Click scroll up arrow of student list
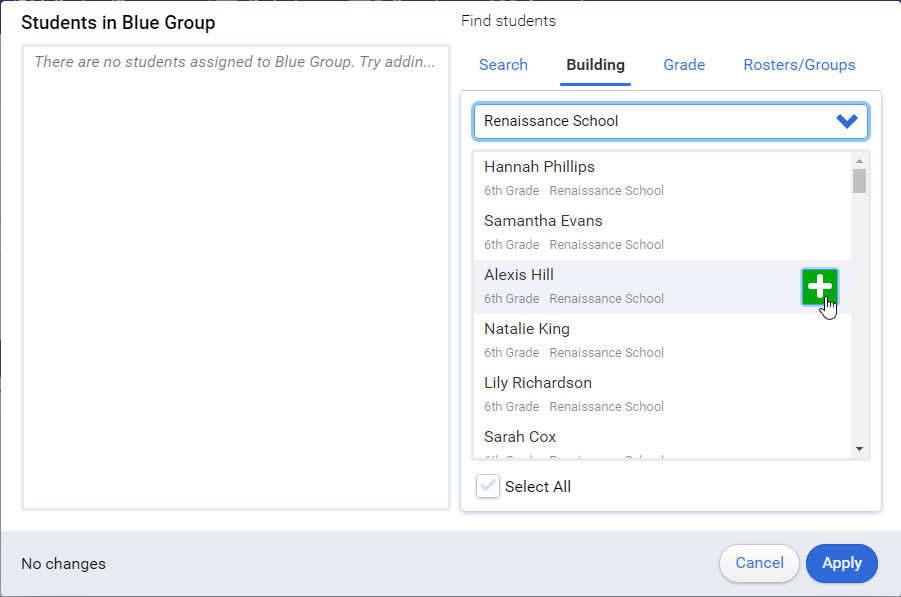 (x=859, y=161)
